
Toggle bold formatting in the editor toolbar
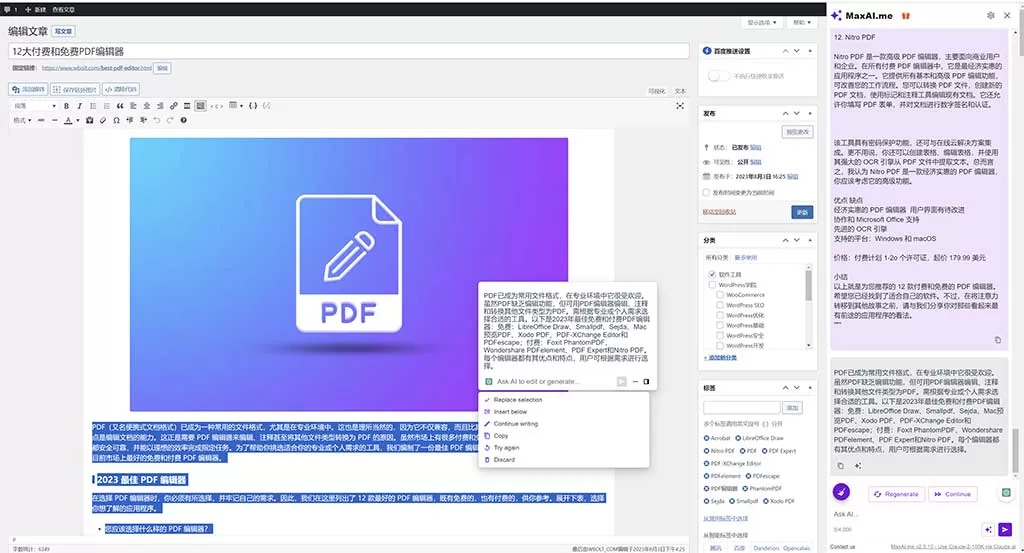tap(67, 105)
